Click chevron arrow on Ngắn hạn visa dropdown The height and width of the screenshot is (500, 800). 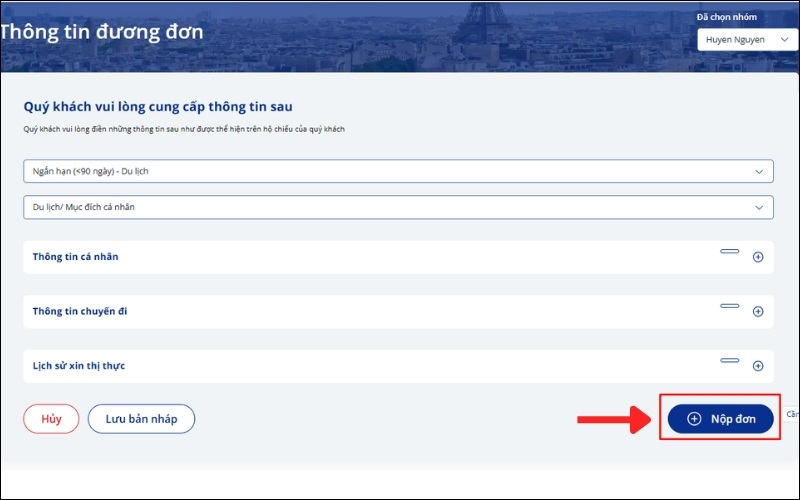pyautogui.click(x=758, y=171)
